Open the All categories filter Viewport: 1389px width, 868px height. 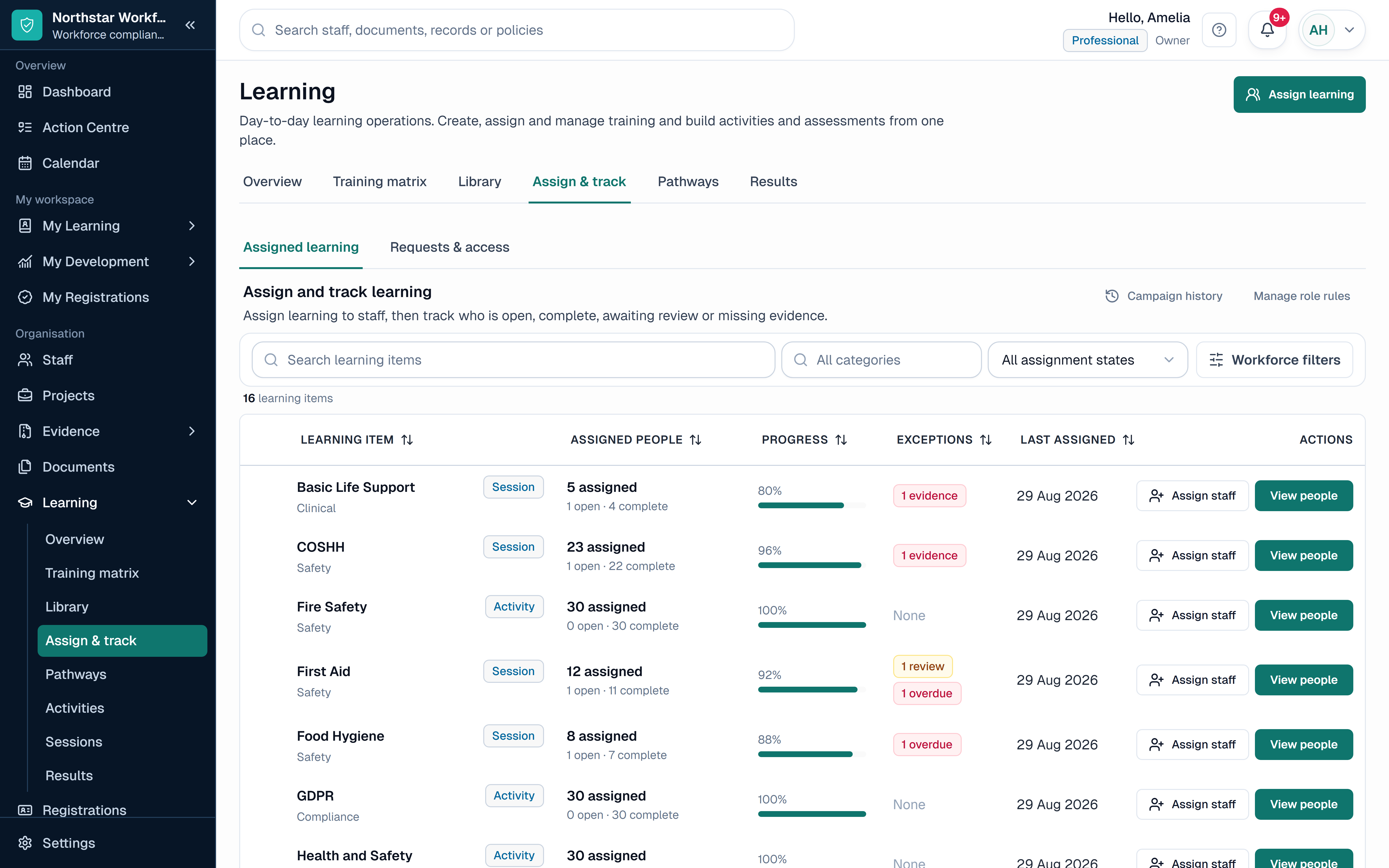click(881, 360)
